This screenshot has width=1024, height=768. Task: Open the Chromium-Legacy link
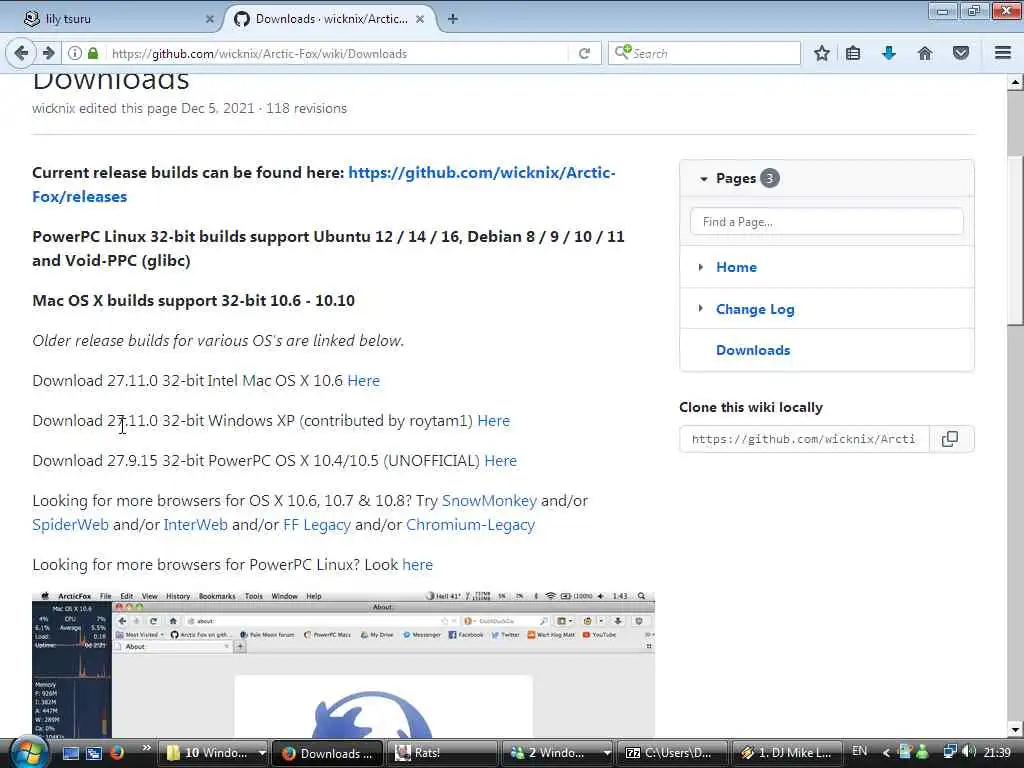pyautogui.click(x=470, y=525)
